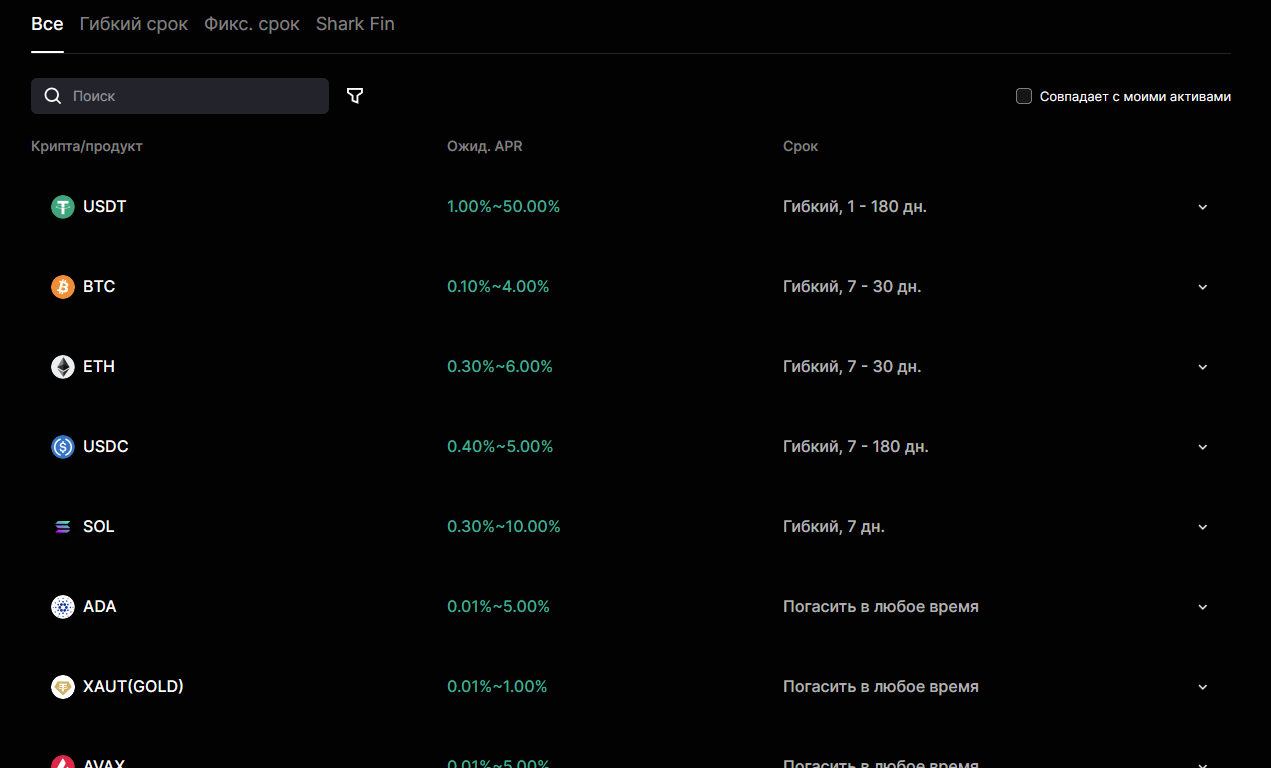This screenshot has height=768, width=1271.
Task: Click ADA term 'Погасить в любое время'
Action: [881, 607]
